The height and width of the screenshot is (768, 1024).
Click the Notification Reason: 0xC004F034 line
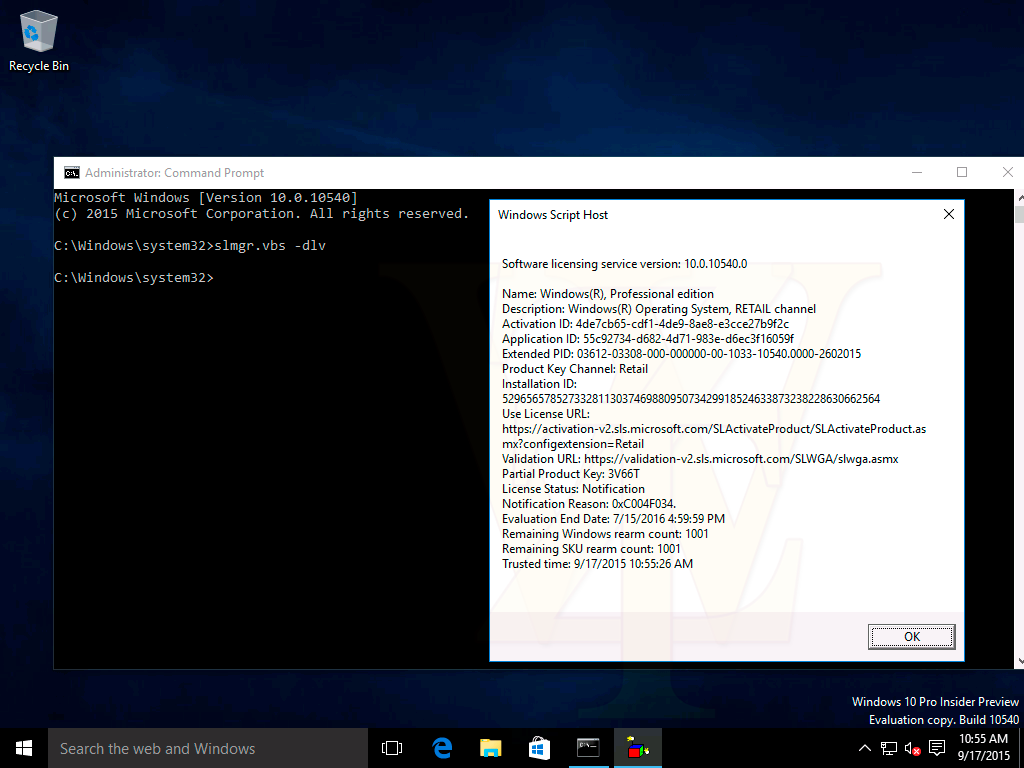[x=588, y=504]
